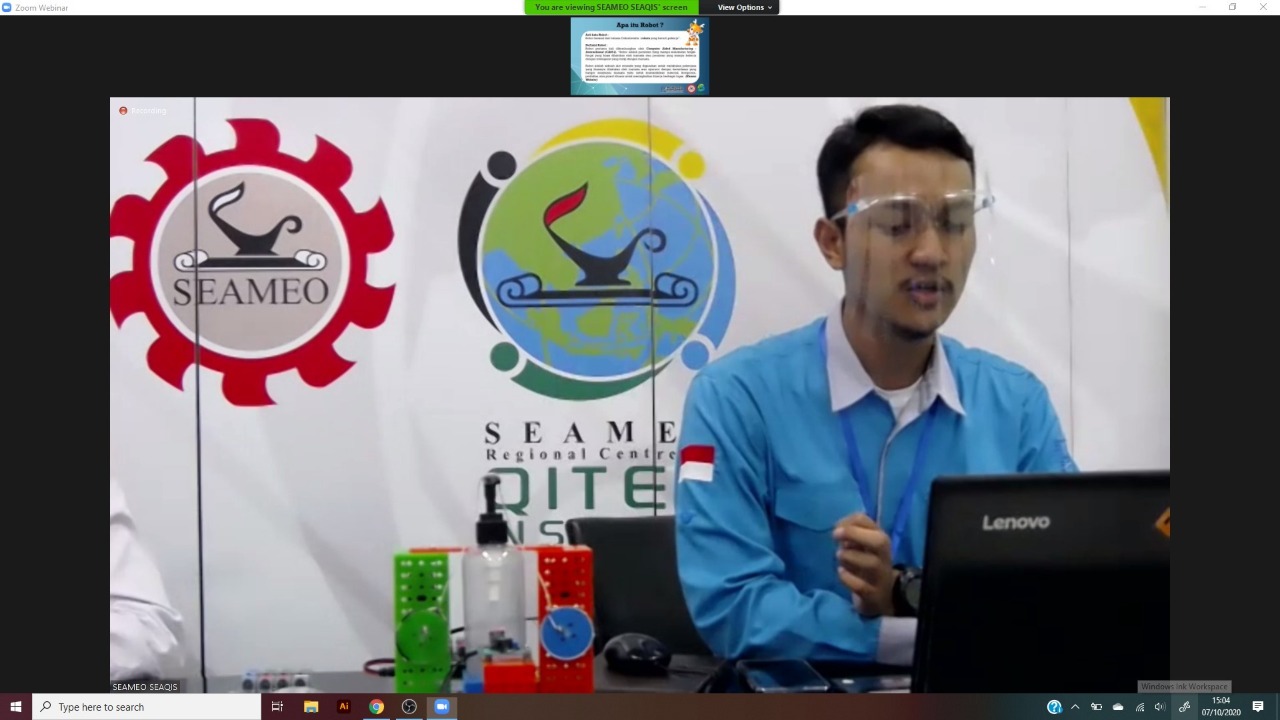Open File Explorer from the taskbar

click(x=311, y=707)
